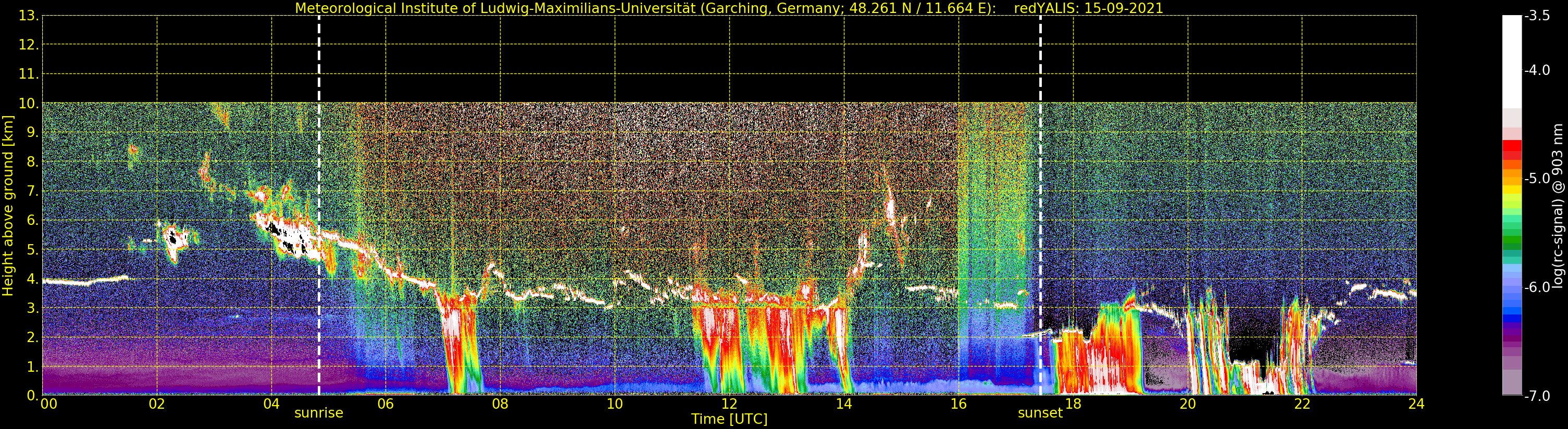This screenshot has height=429, width=1568.
Task: Click the time axis tick label 08
Action: coord(500,403)
